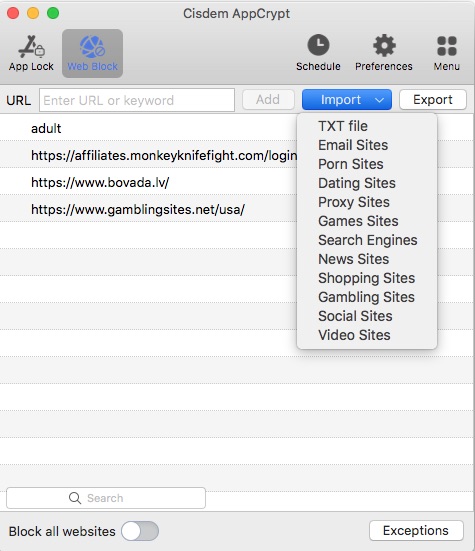Select the bovada.lv blocked URL row
The width and height of the screenshot is (475, 551).
pyautogui.click(x=149, y=182)
